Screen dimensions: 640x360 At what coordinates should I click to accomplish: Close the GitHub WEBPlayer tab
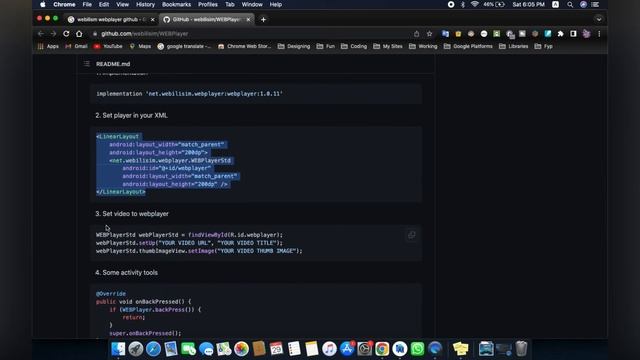pos(248,20)
